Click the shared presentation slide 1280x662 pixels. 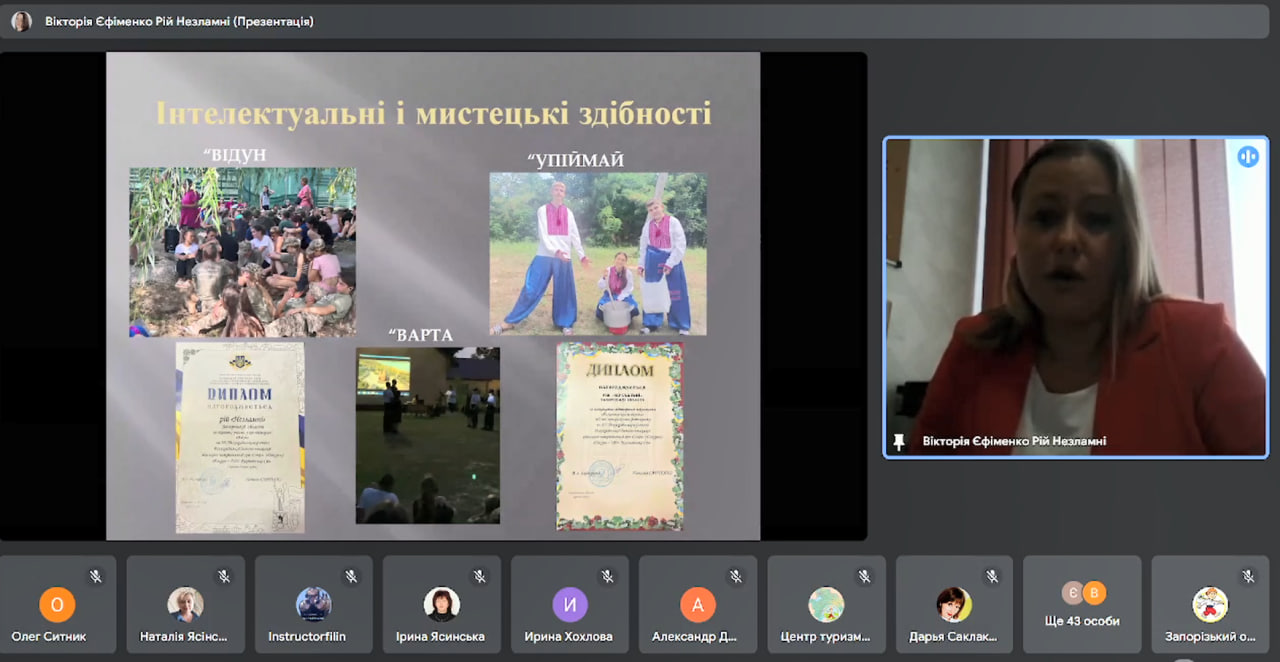433,296
